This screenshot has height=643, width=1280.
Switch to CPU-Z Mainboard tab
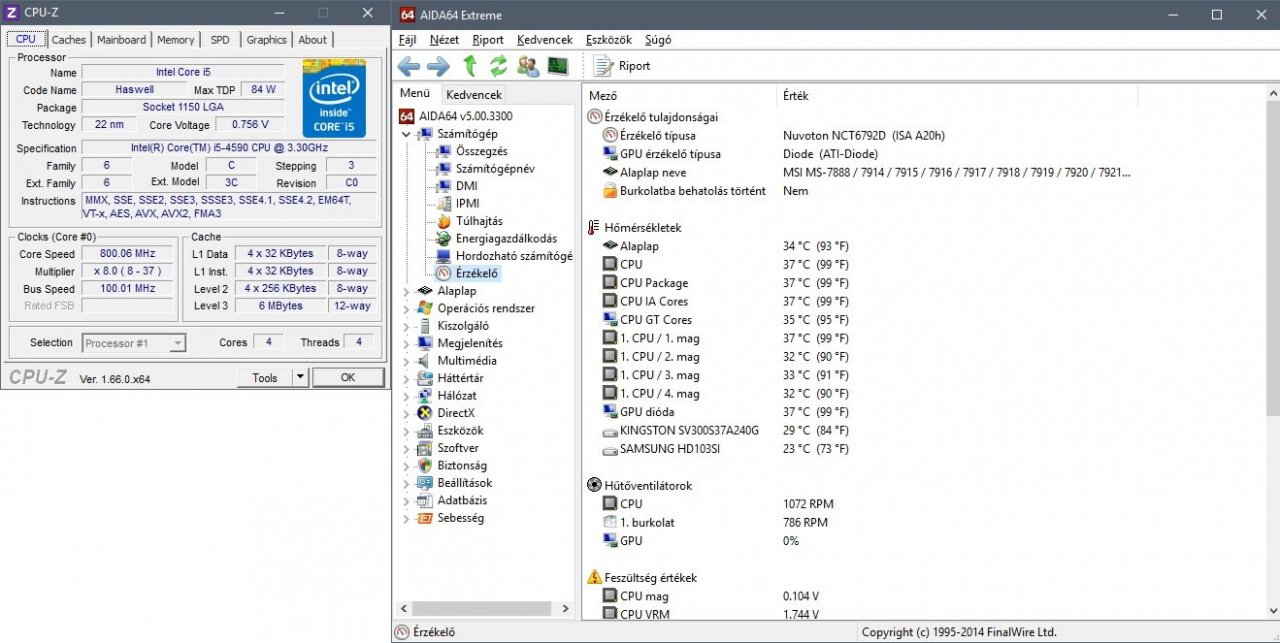click(x=122, y=40)
